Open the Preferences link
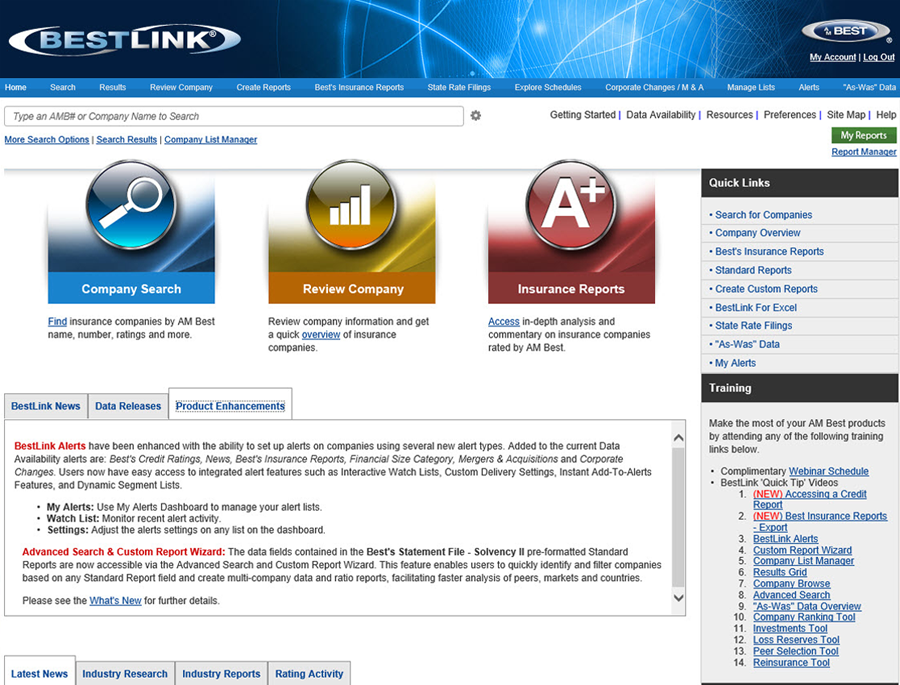The image size is (900, 685). [790, 115]
